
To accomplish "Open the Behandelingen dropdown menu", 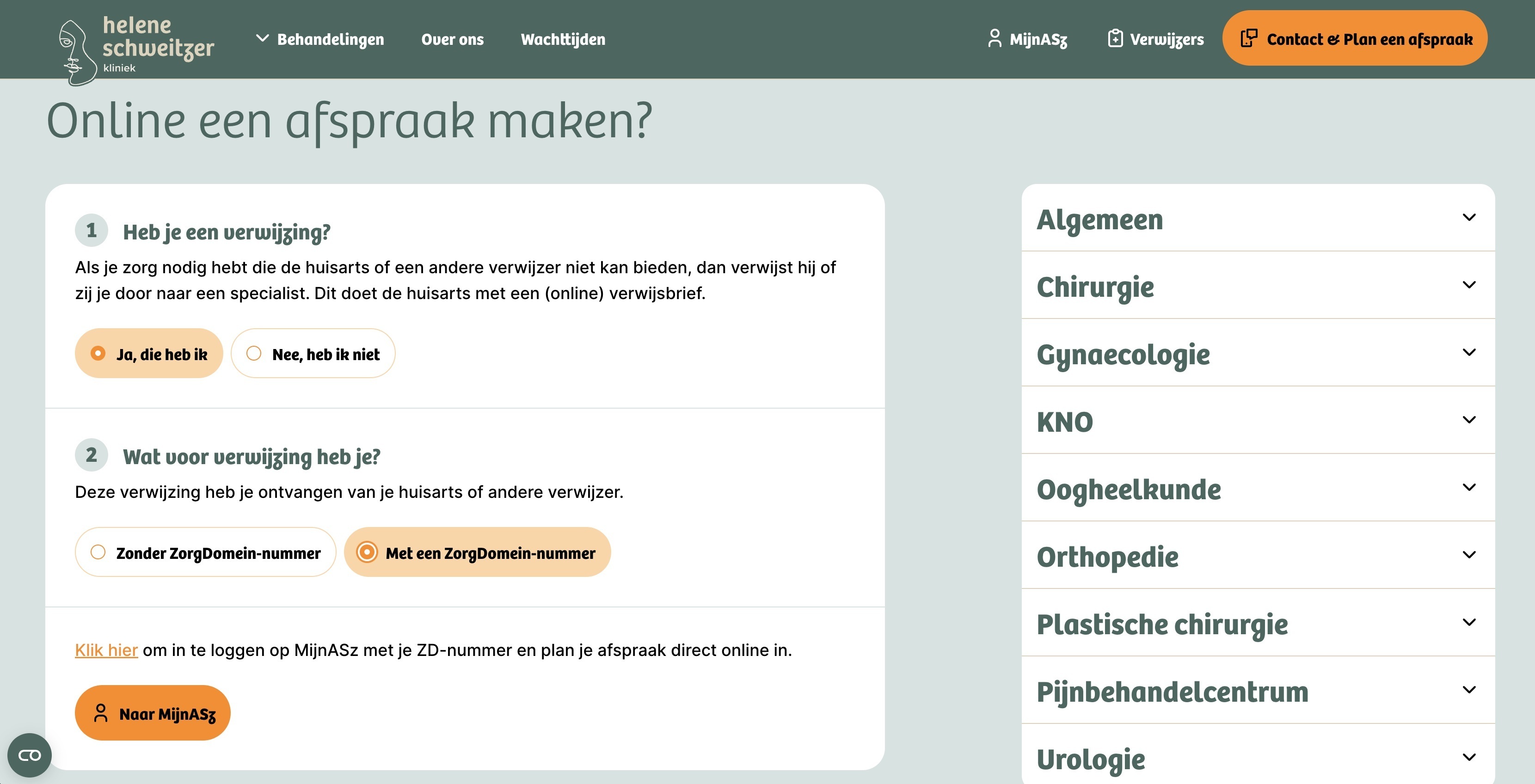I will (x=320, y=39).
